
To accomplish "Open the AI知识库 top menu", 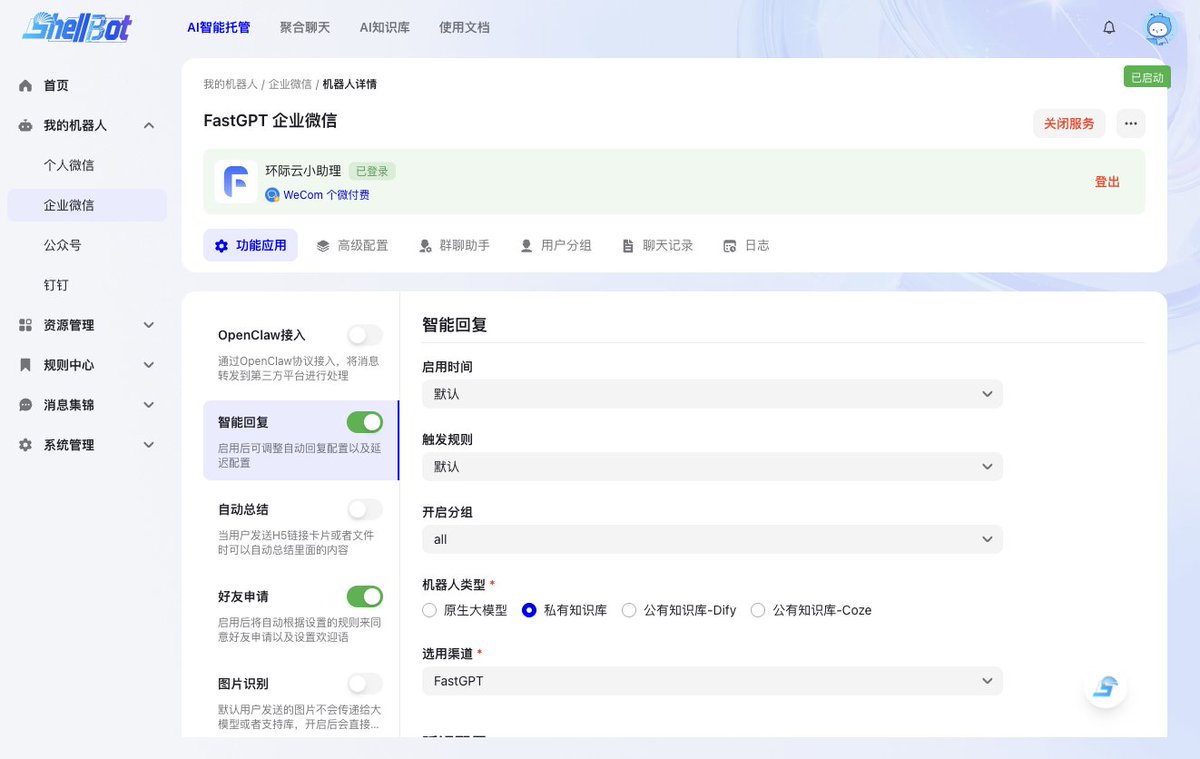I will (x=385, y=28).
